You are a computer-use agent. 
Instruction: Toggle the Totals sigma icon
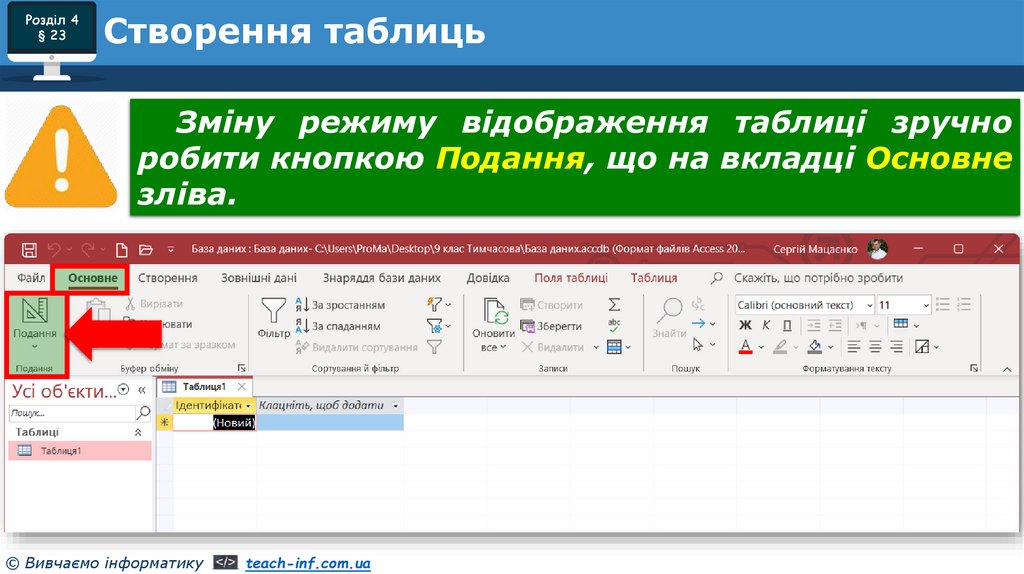point(614,304)
